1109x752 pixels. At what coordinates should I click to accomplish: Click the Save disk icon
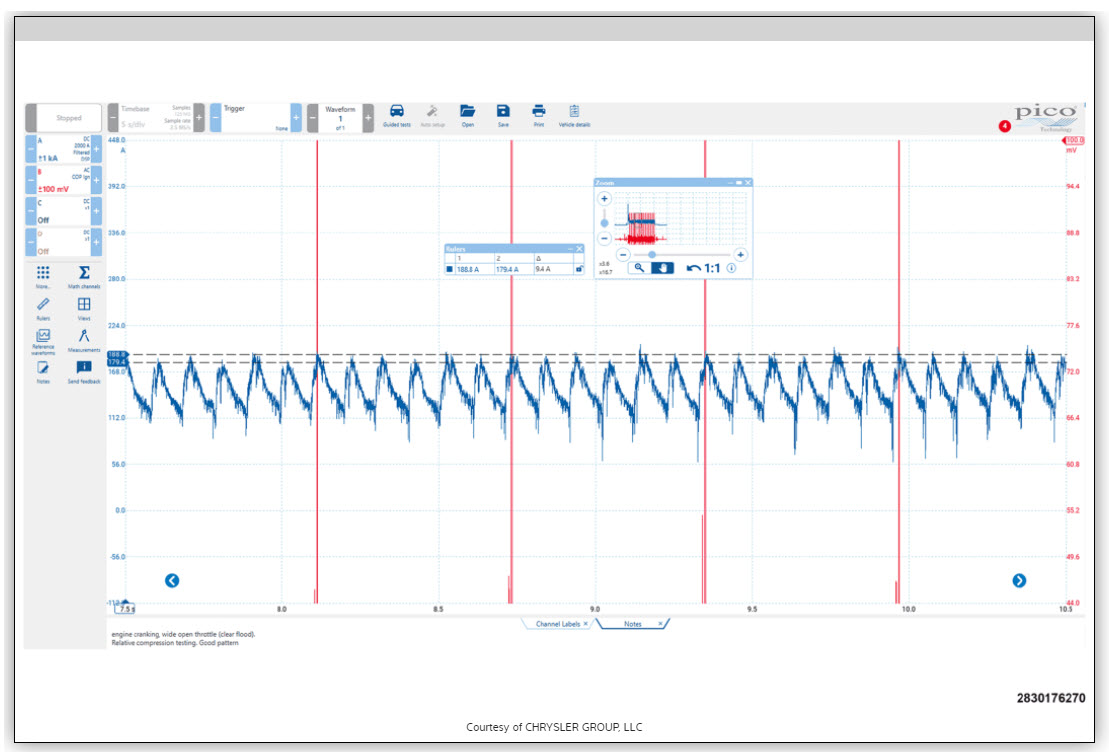click(x=503, y=112)
